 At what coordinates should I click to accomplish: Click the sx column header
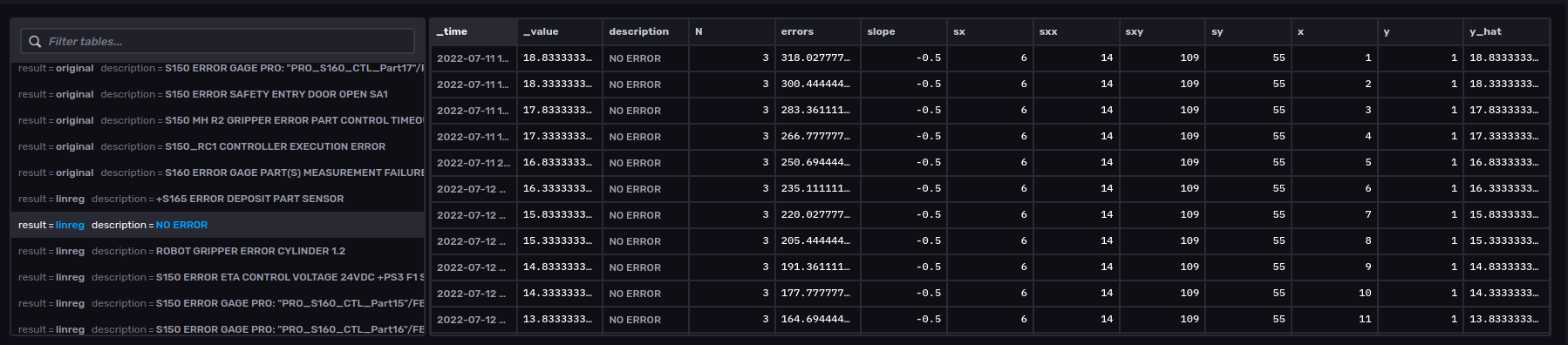click(x=990, y=32)
